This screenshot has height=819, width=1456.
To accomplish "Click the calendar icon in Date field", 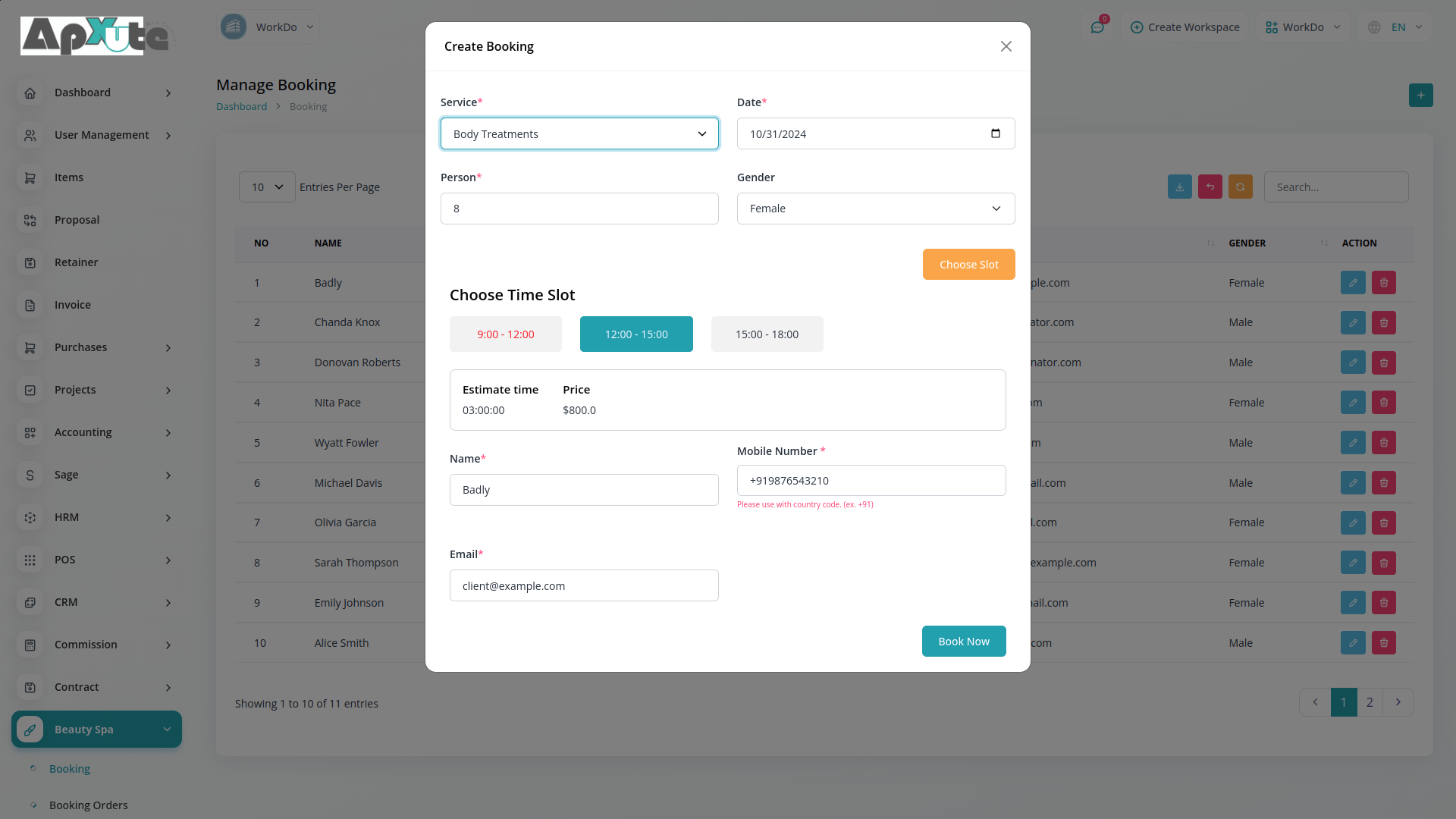I will (996, 133).
